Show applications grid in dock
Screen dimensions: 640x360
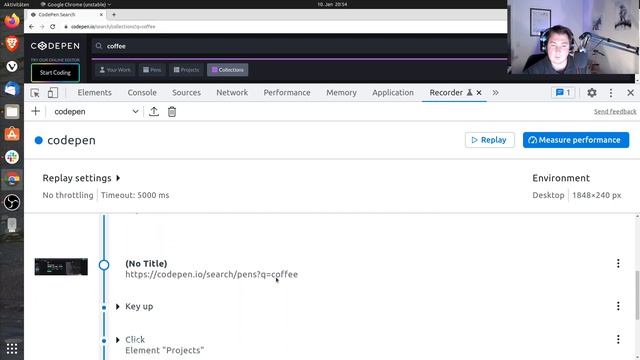(12, 349)
